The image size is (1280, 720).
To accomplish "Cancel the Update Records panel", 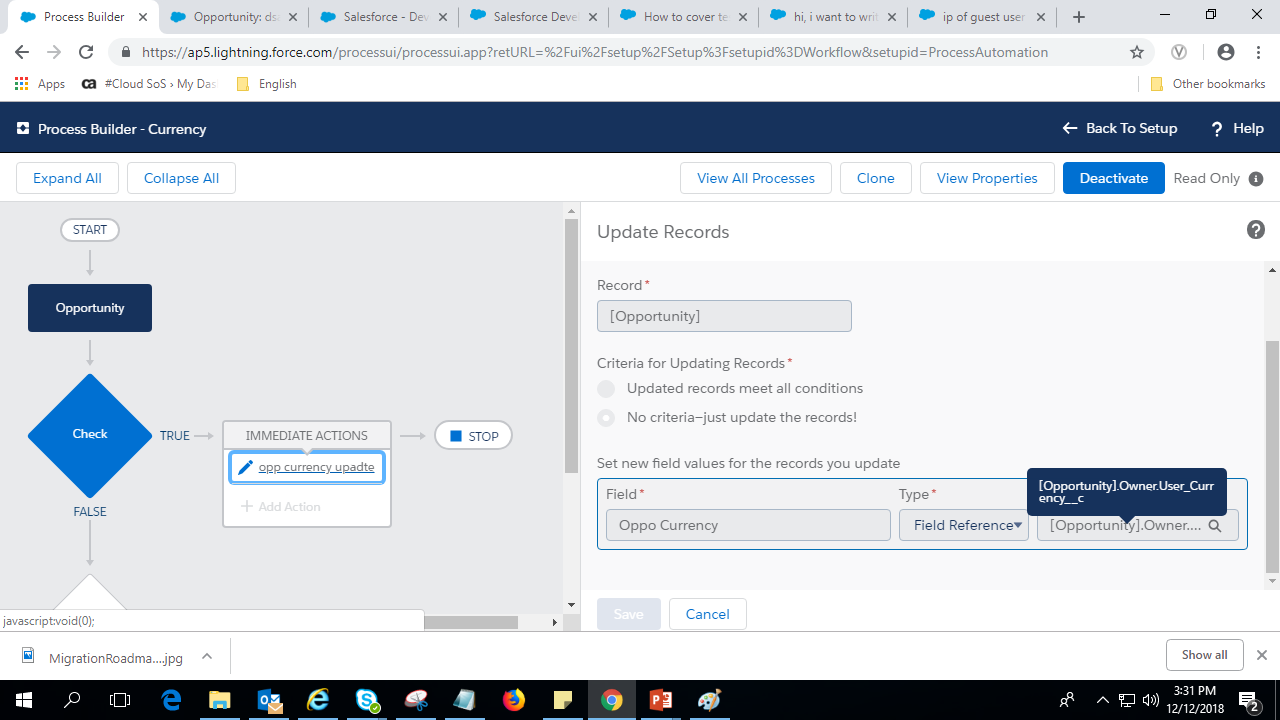I will click(707, 614).
